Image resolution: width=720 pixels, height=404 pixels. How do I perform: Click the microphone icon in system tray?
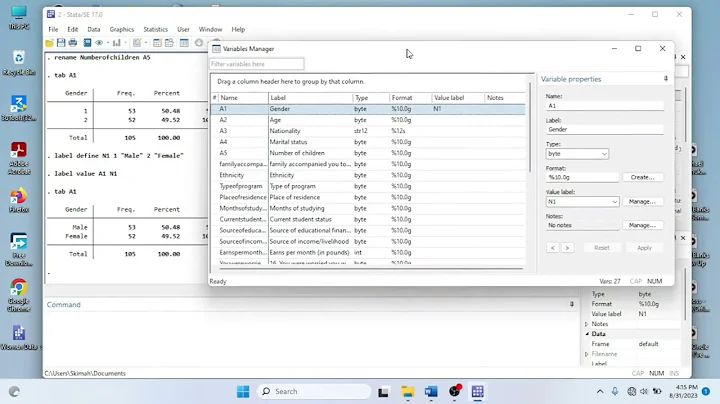coord(615,392)
